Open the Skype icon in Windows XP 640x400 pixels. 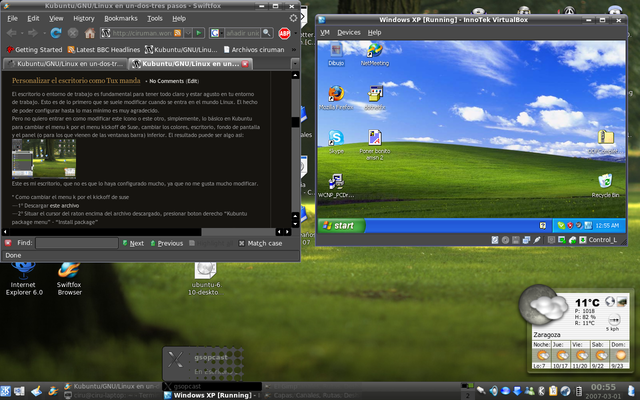point(336,142)
